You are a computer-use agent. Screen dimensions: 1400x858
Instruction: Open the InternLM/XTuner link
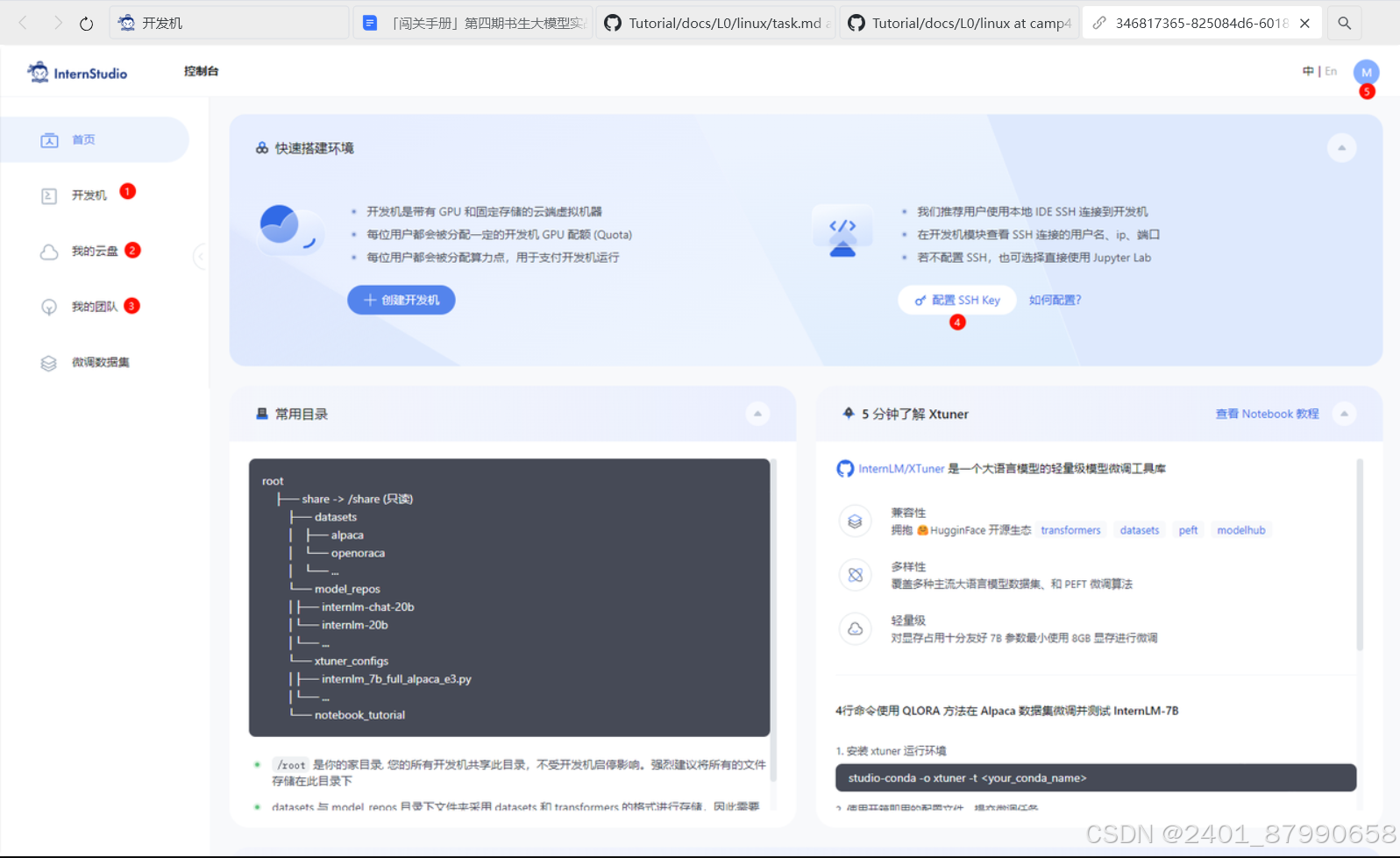(x=901, y=469)
